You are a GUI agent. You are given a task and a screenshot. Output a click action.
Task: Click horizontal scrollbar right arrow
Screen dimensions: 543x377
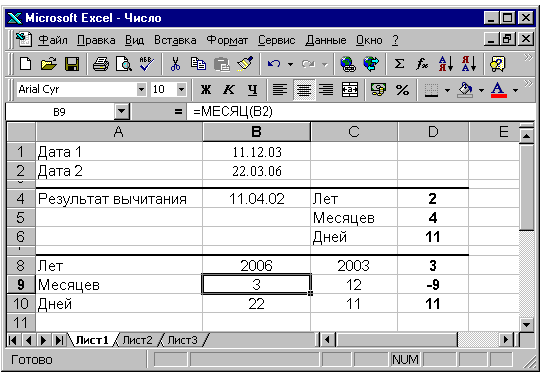[x=506, y=340]
